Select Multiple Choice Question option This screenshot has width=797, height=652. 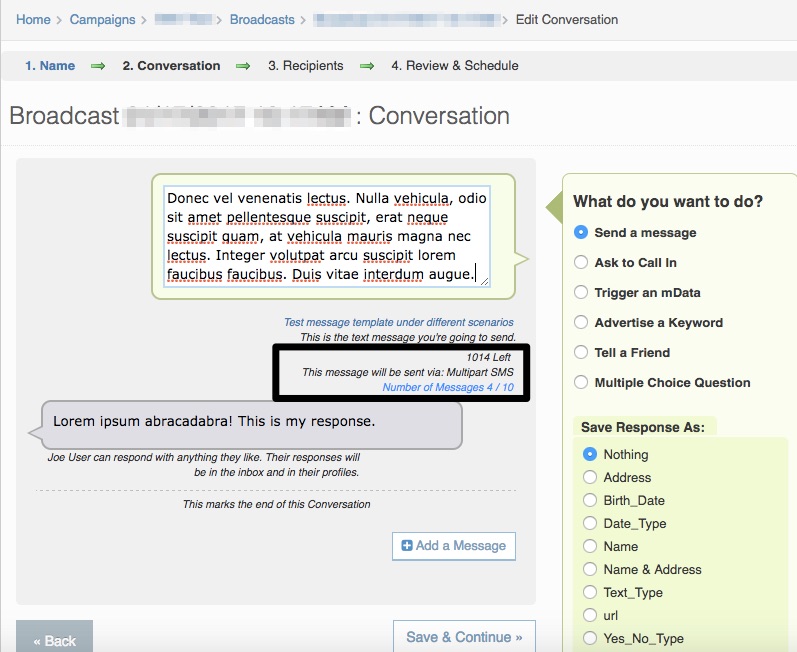pos(581,382)
